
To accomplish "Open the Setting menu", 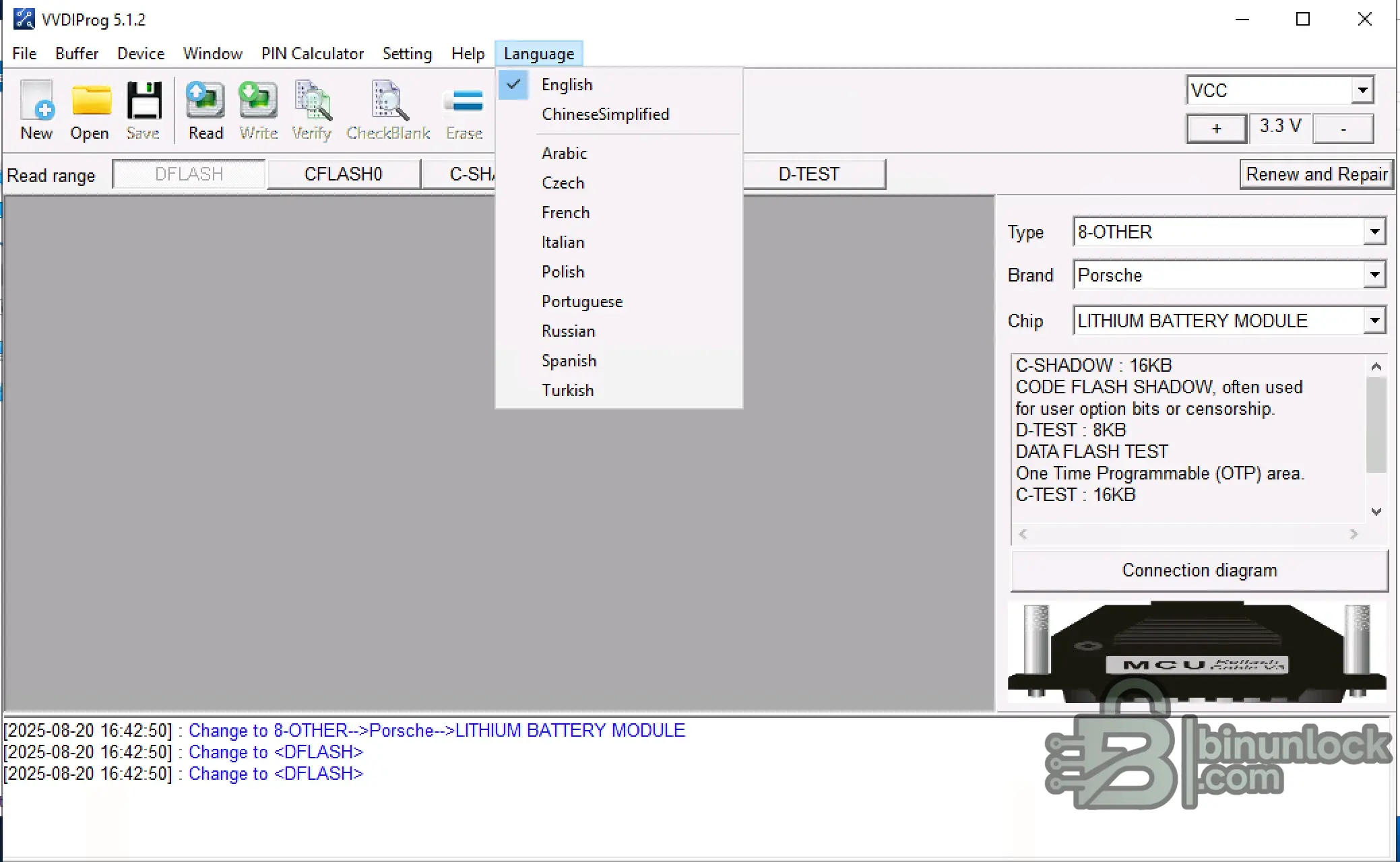I will click(407, 54).
